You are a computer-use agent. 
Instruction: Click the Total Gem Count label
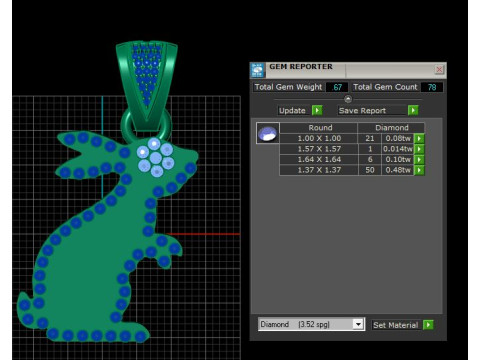(385, 87)
